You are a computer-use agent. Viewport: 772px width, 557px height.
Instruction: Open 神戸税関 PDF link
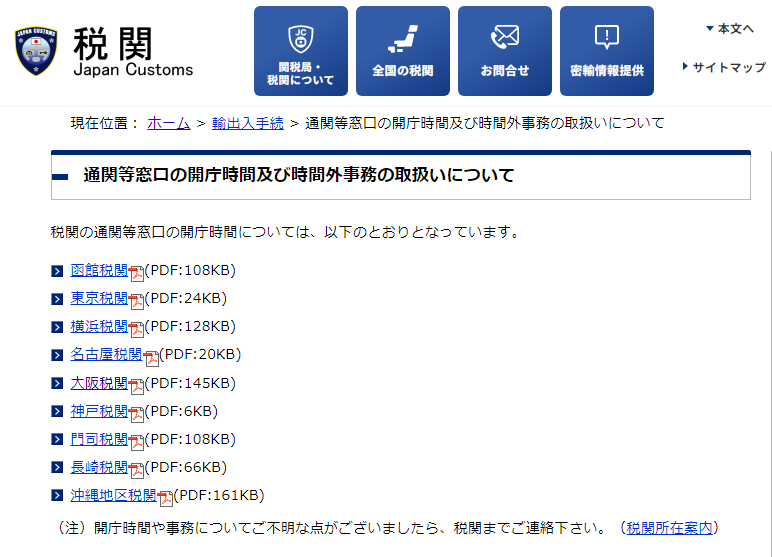coord(99,411)
